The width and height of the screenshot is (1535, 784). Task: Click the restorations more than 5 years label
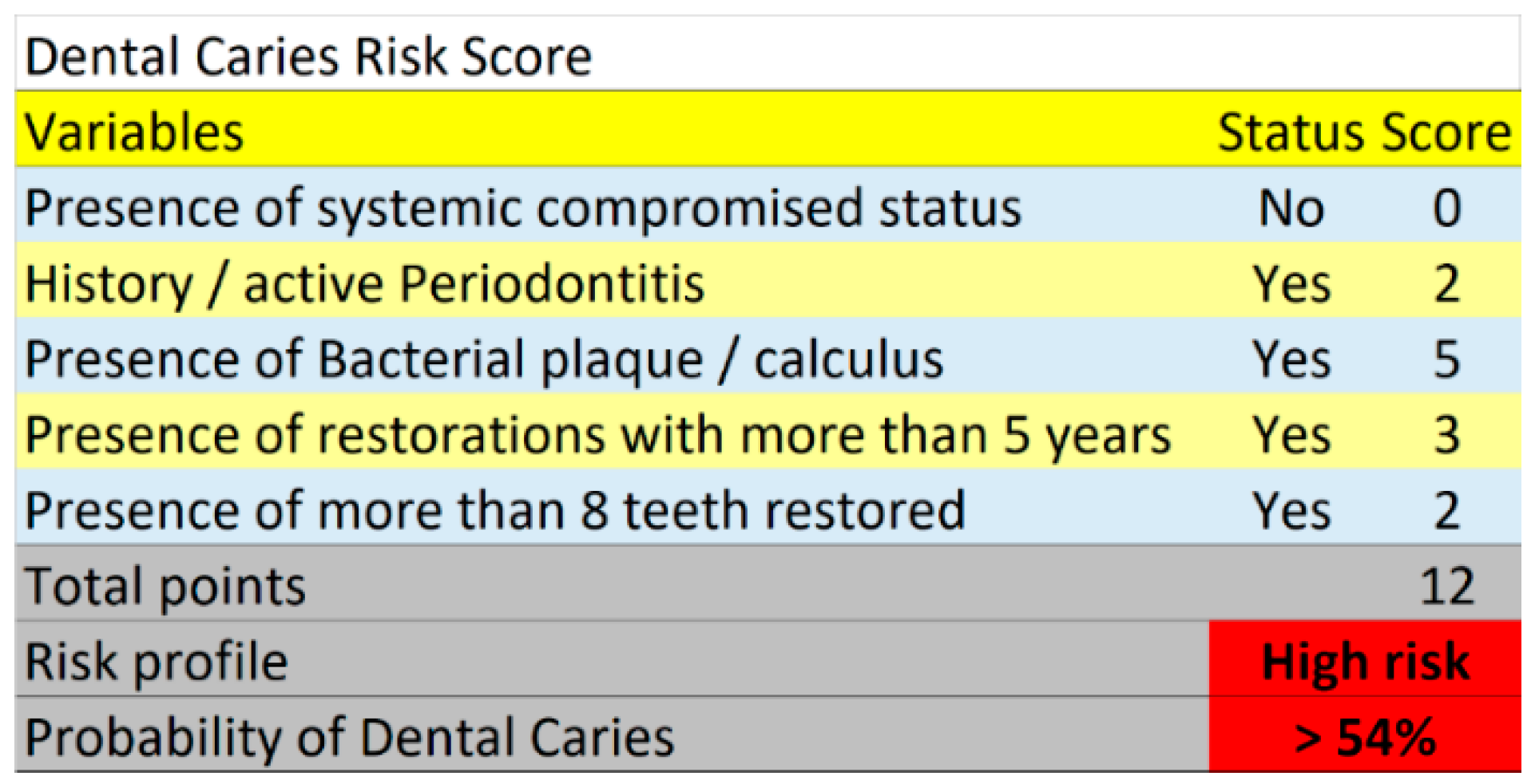(x=597, y=435)
